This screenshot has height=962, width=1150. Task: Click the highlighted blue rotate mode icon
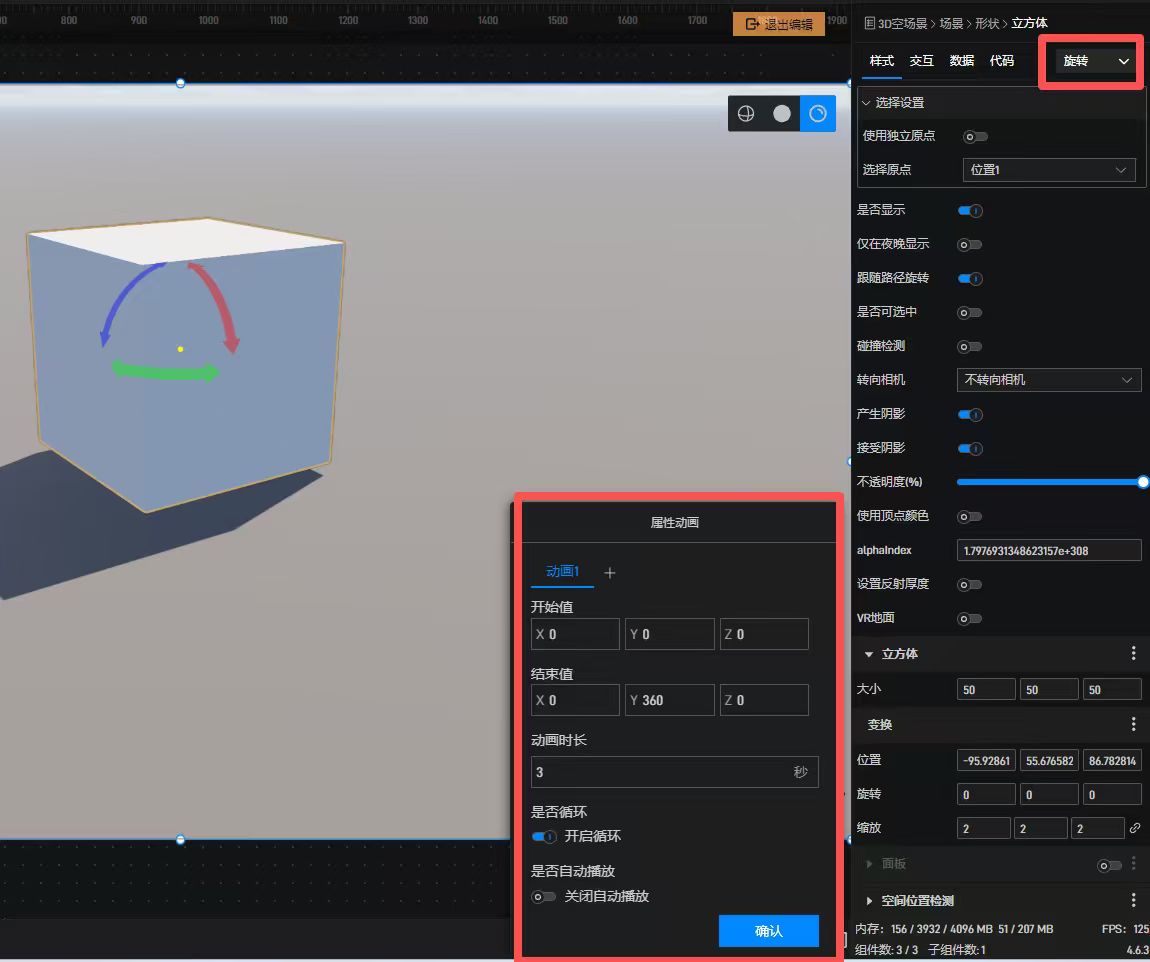coord(818,114)
